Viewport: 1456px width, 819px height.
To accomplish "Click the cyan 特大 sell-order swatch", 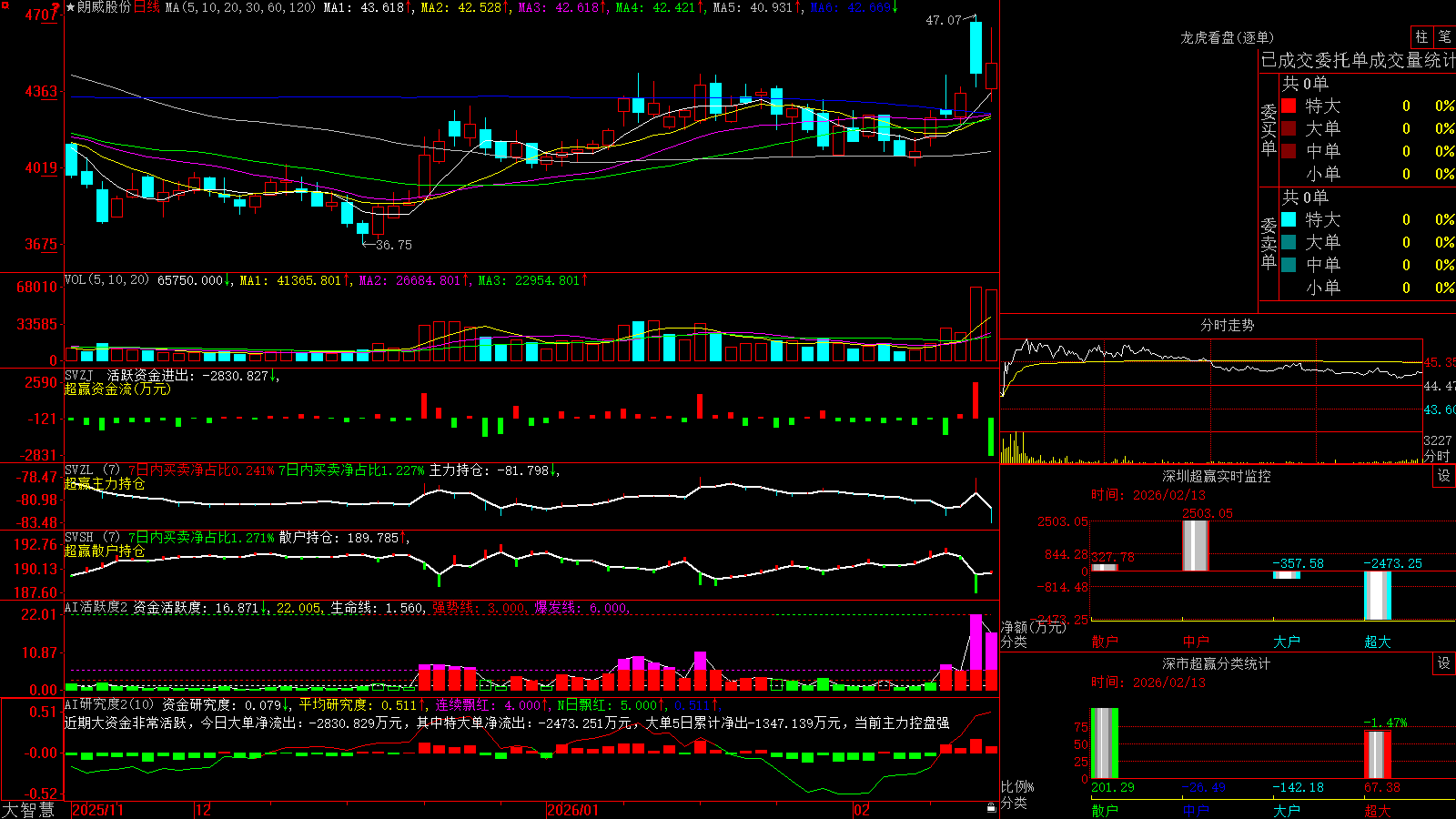I will click(1289, 219).
